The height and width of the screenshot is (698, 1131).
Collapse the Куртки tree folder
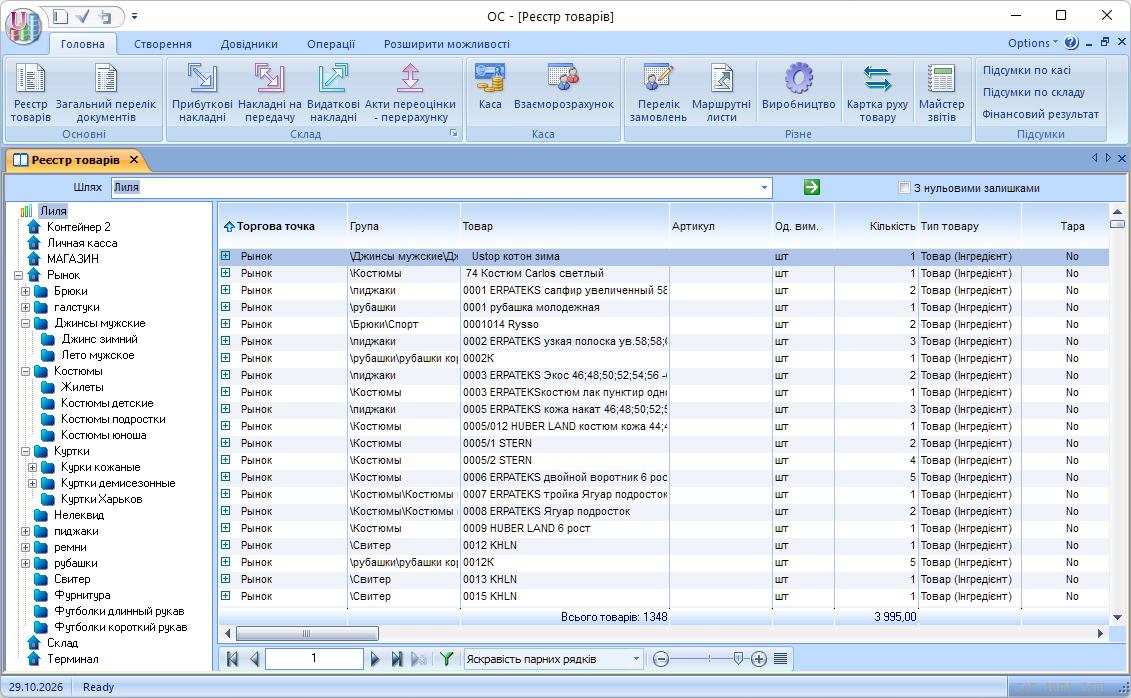[25, 451]
